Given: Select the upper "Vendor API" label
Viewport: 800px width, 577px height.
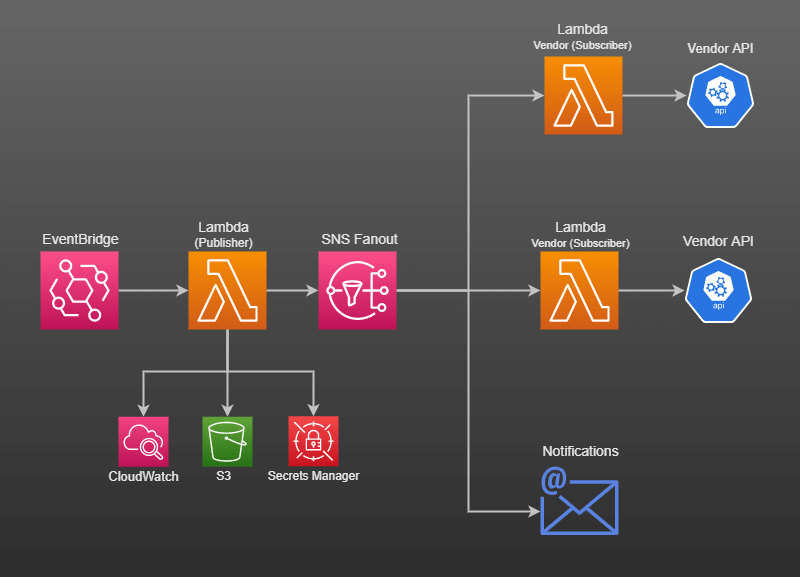Looking at the screenshot, I should (x=720, y=48).
